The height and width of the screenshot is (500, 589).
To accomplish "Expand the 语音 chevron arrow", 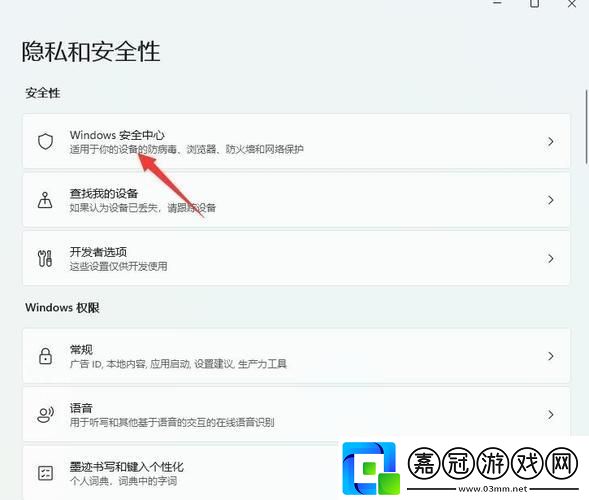I will point(550,415).
